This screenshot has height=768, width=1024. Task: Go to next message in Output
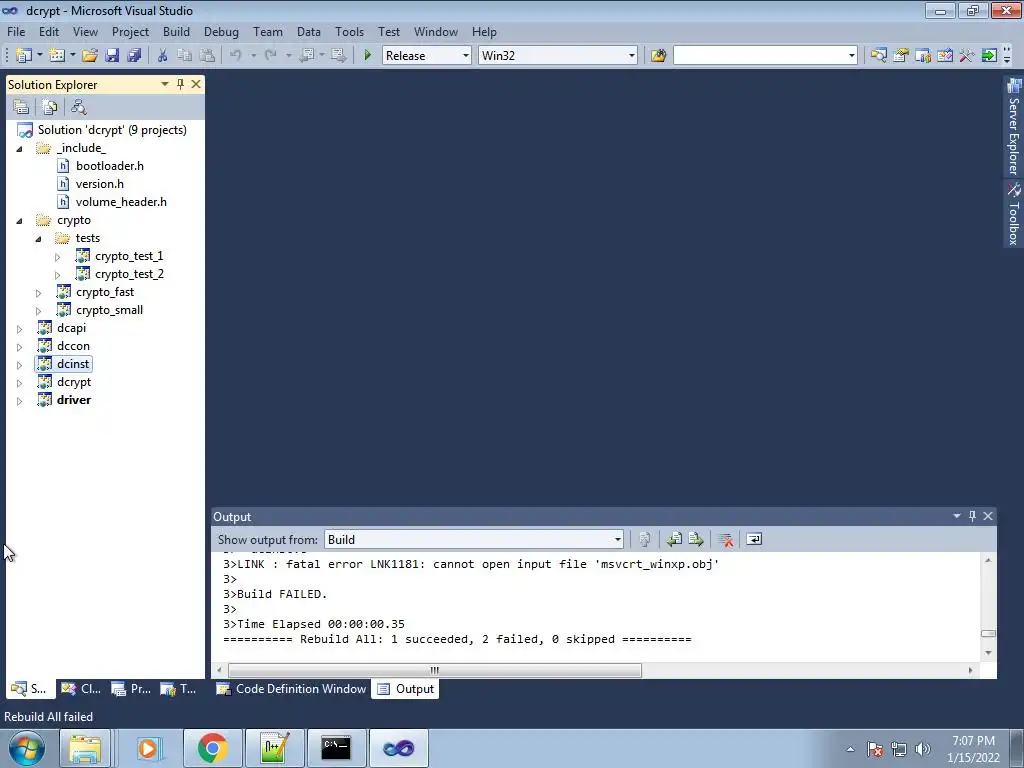pyautogui.click(x=696, y=539)
